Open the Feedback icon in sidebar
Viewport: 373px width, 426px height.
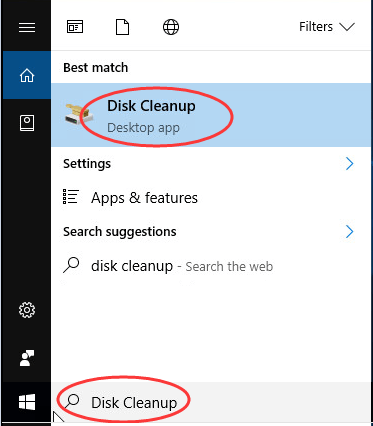coord(27,358)
